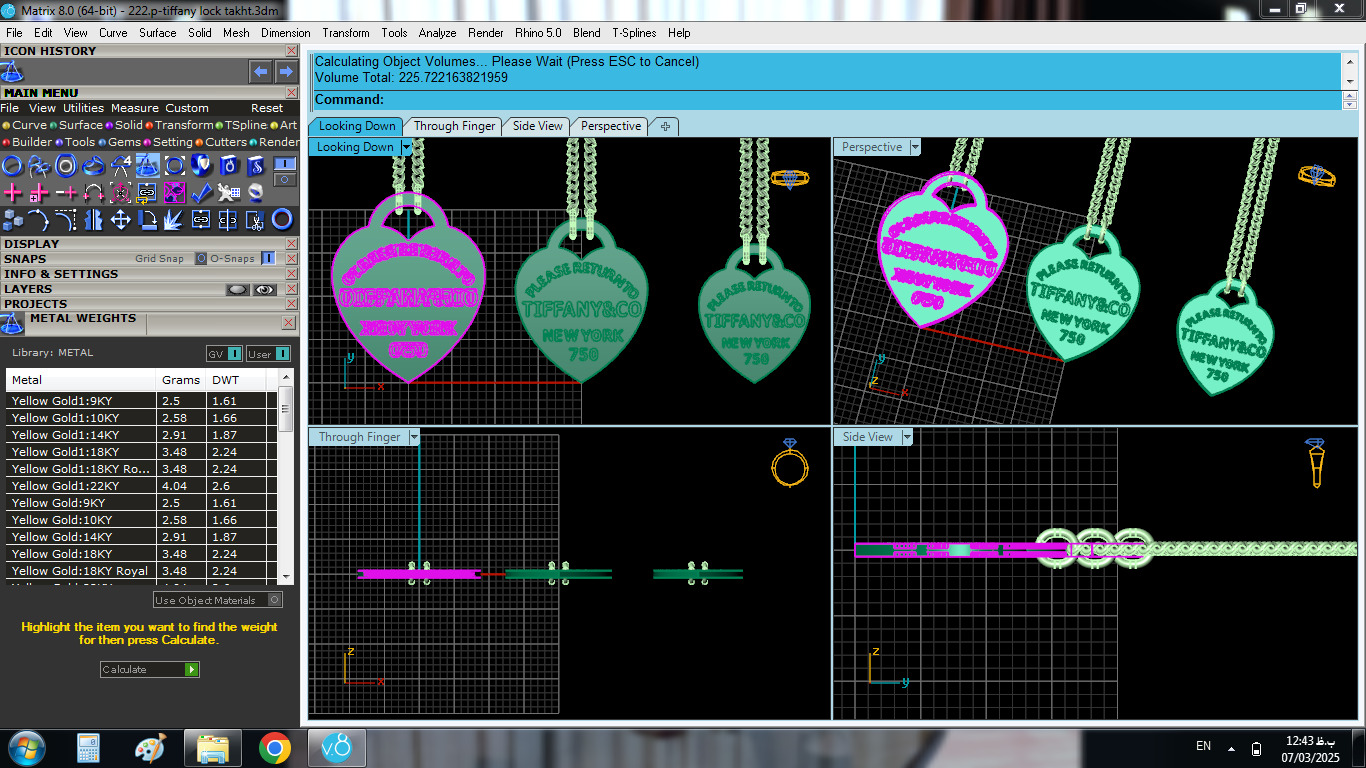Open the blue book with ring icon
The width and height of the screenshot is (1366, 768).
tap(228, 166)
